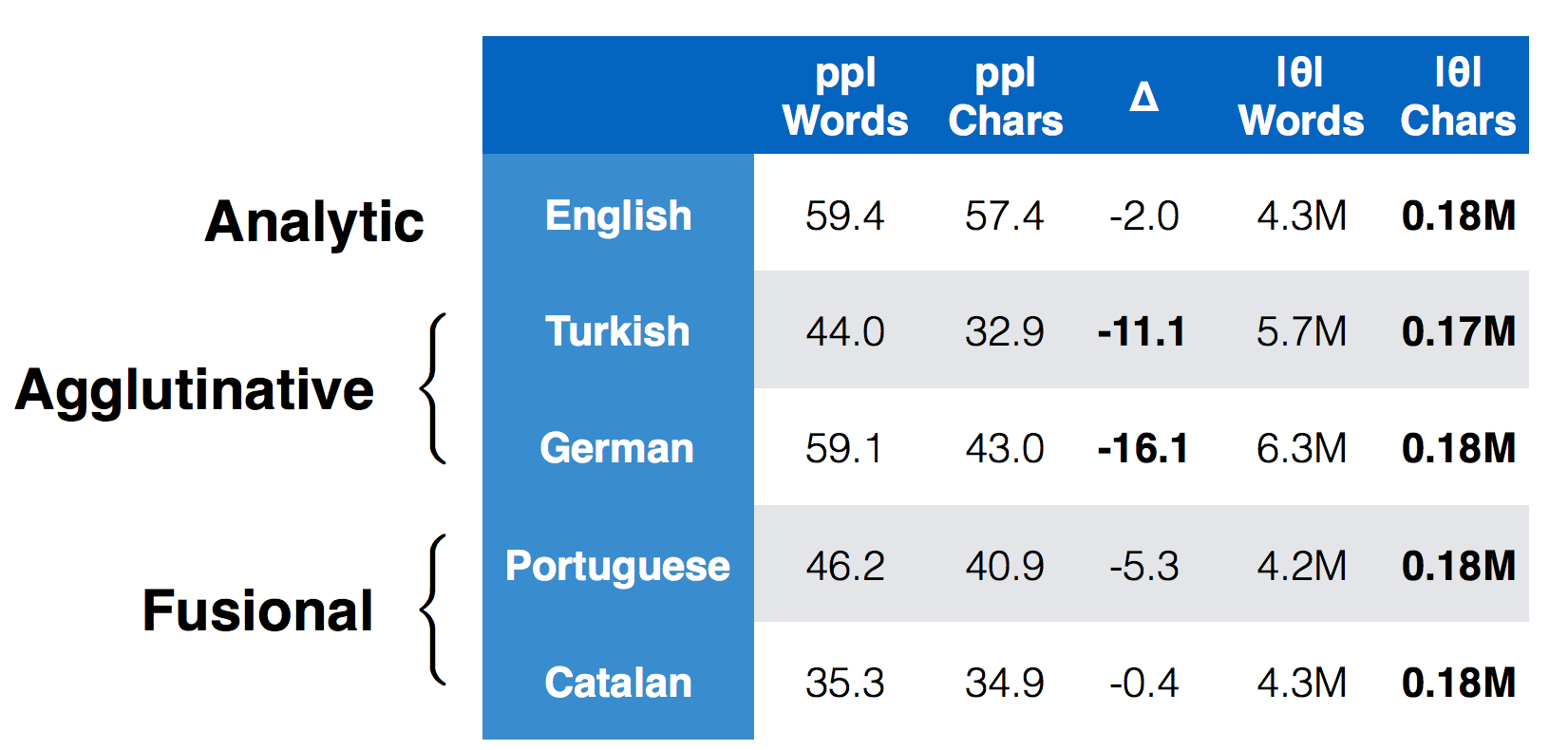1568x750 pixels.
Task: Select the Portuguese row header
Action: tap(617, 566)
